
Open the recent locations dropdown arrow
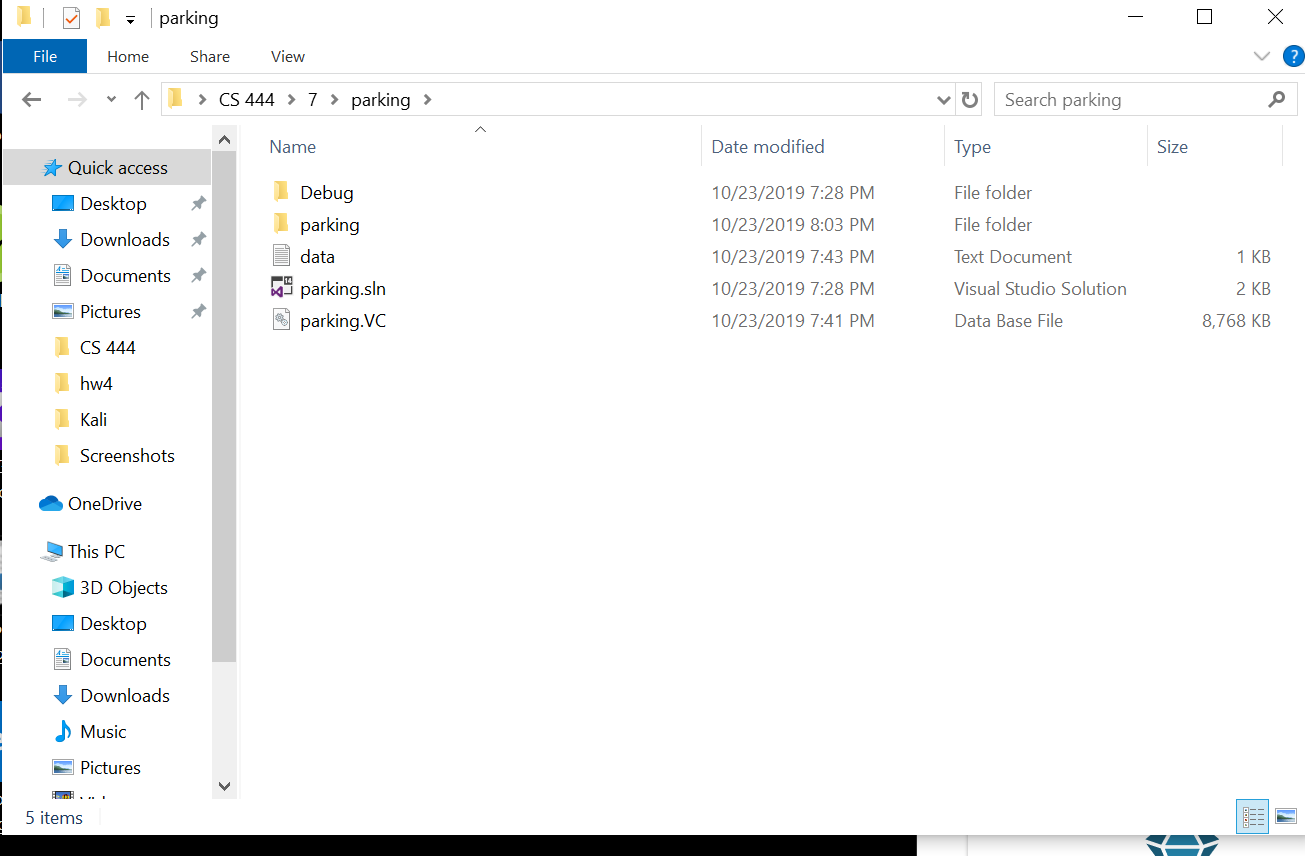[x=111, y=99]
